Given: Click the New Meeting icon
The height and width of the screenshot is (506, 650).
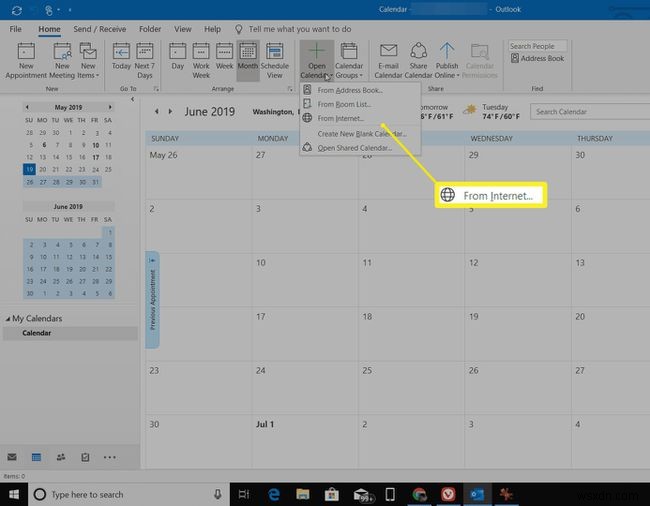Looking at the screenshot, I should (x=62, y=60).
